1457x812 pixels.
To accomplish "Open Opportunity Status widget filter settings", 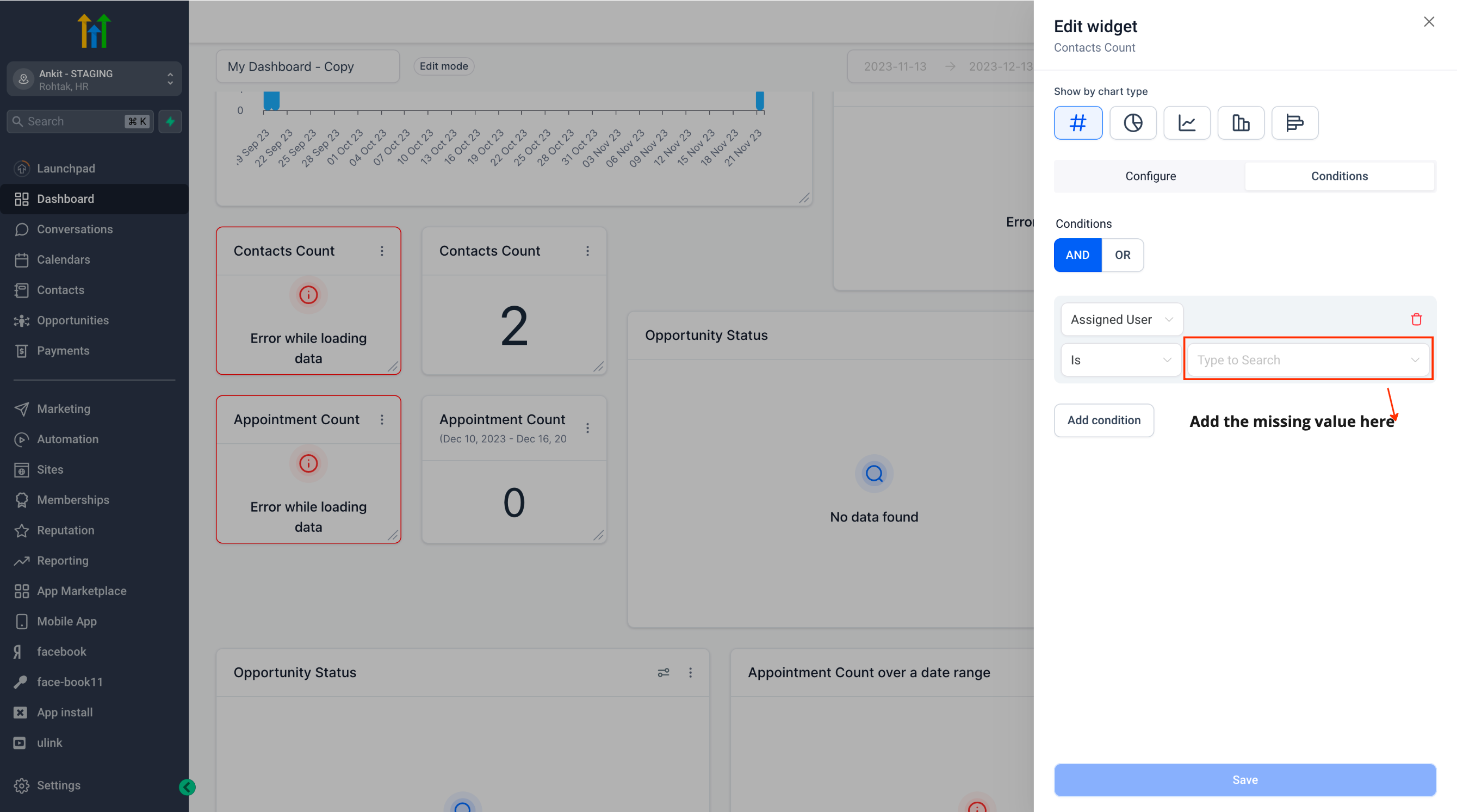I will [663, 672].
